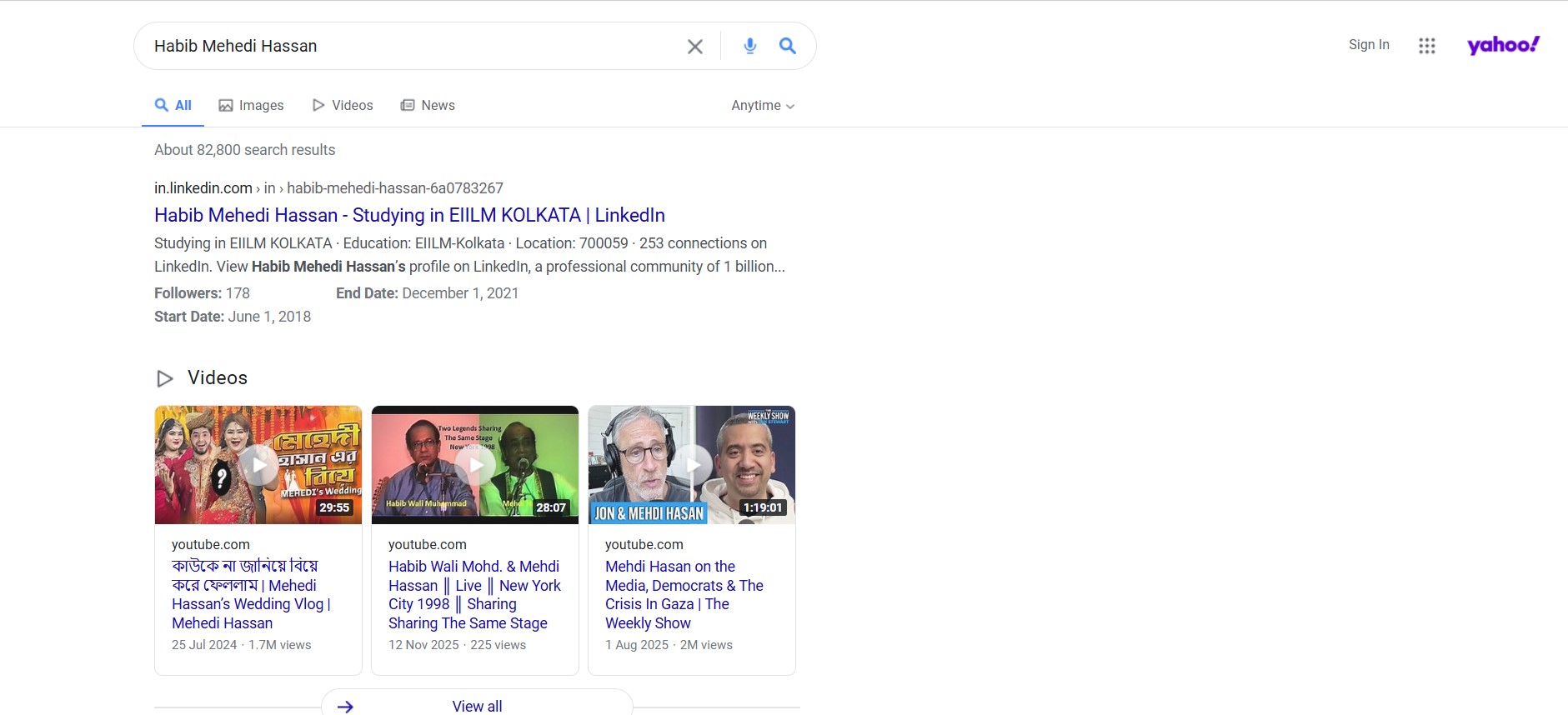The image size is (1568, 715).
Task: Switch to the Images tab
Action: [251, 106]
